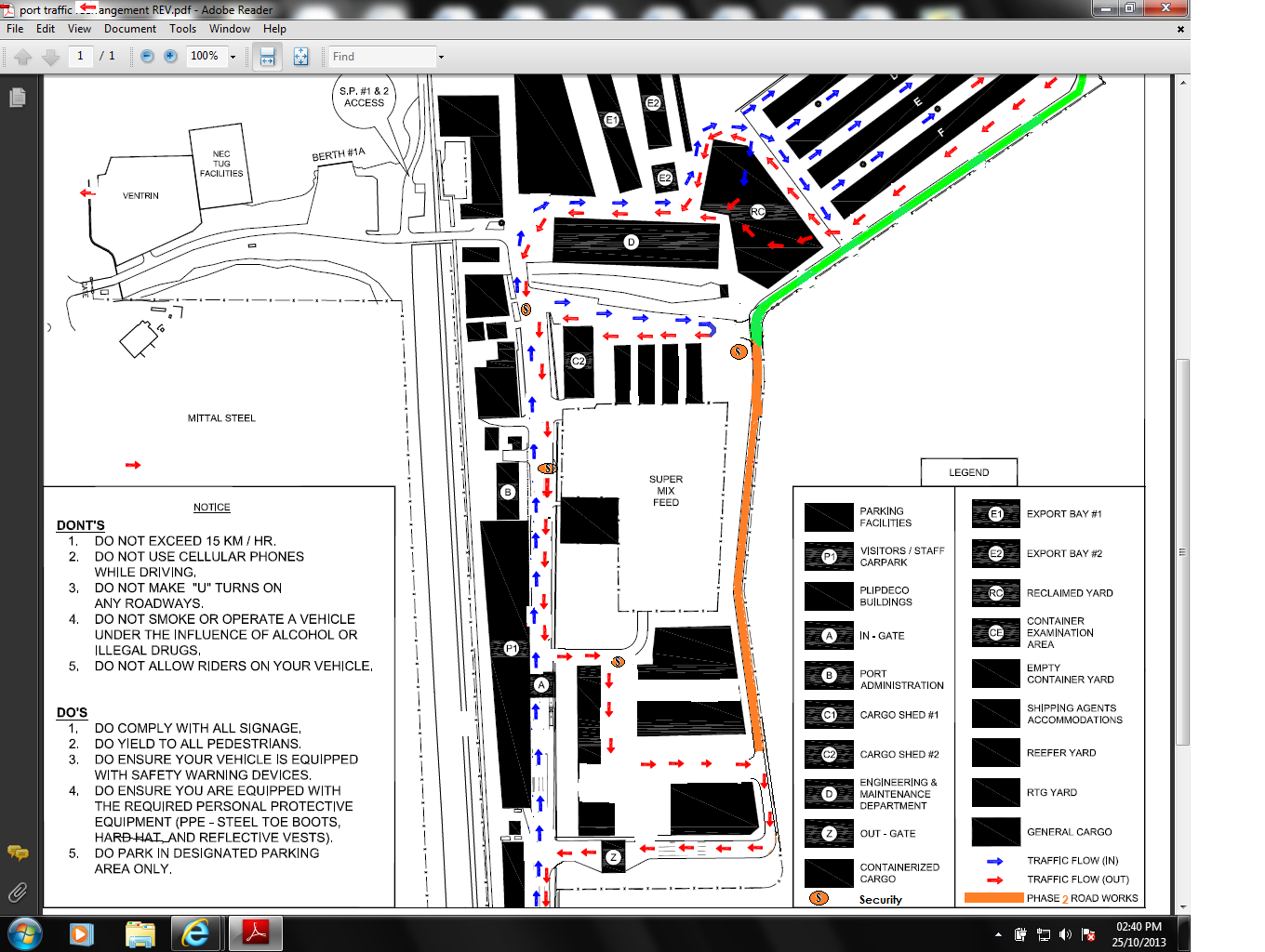Open the Pages thumbnail panel

[17, 98]
